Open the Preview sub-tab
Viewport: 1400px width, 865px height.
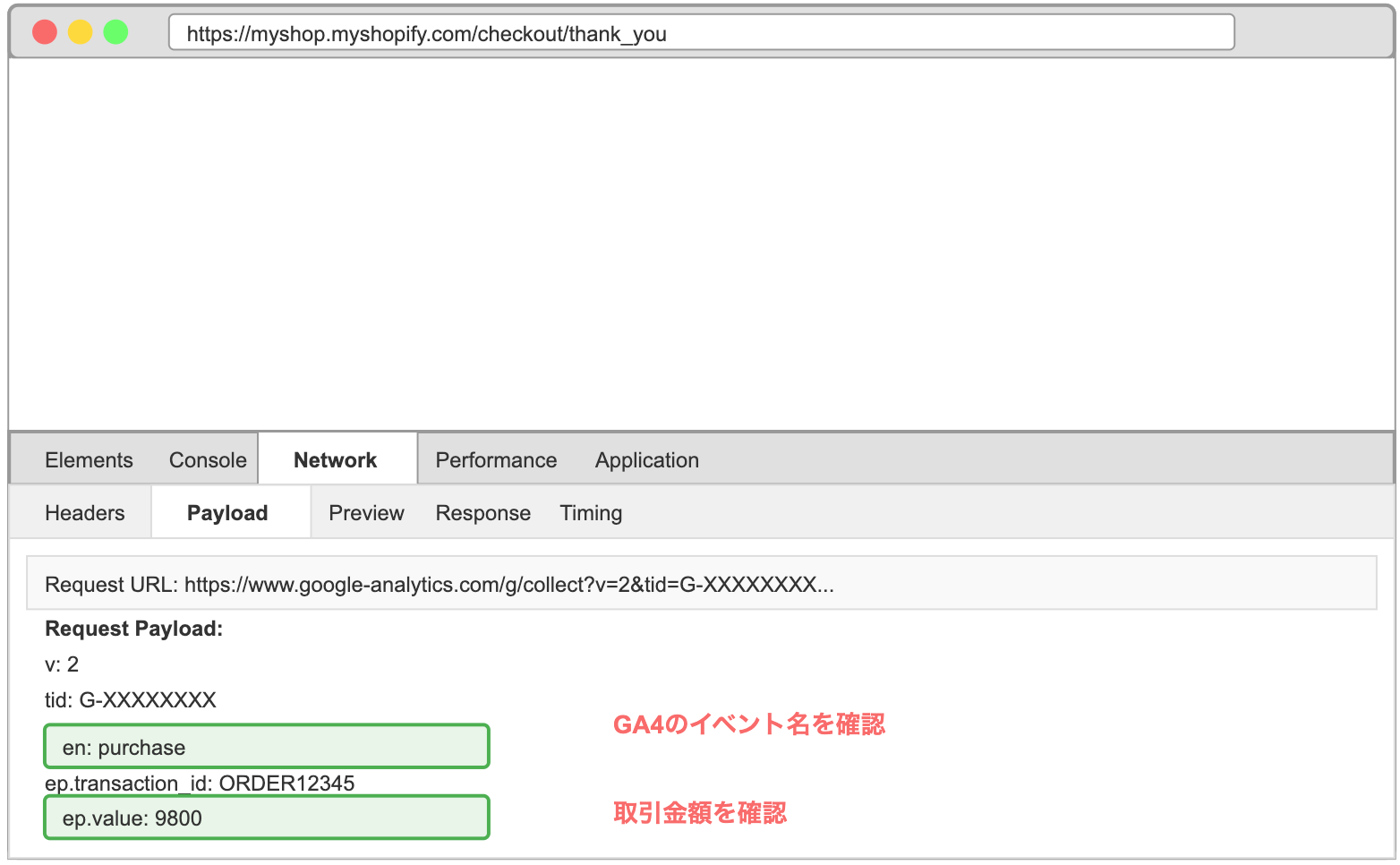366,513
